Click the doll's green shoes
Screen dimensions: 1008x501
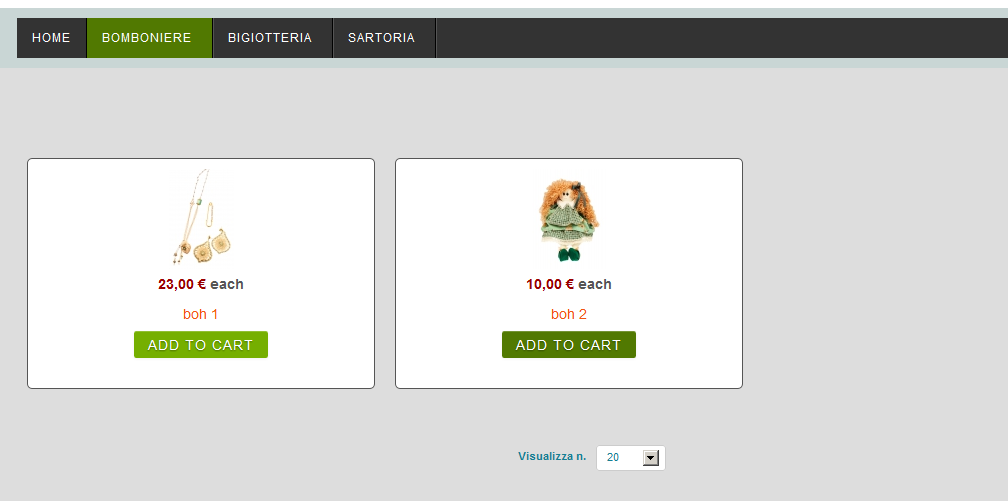pyautogui.click(x=568, y=255)
